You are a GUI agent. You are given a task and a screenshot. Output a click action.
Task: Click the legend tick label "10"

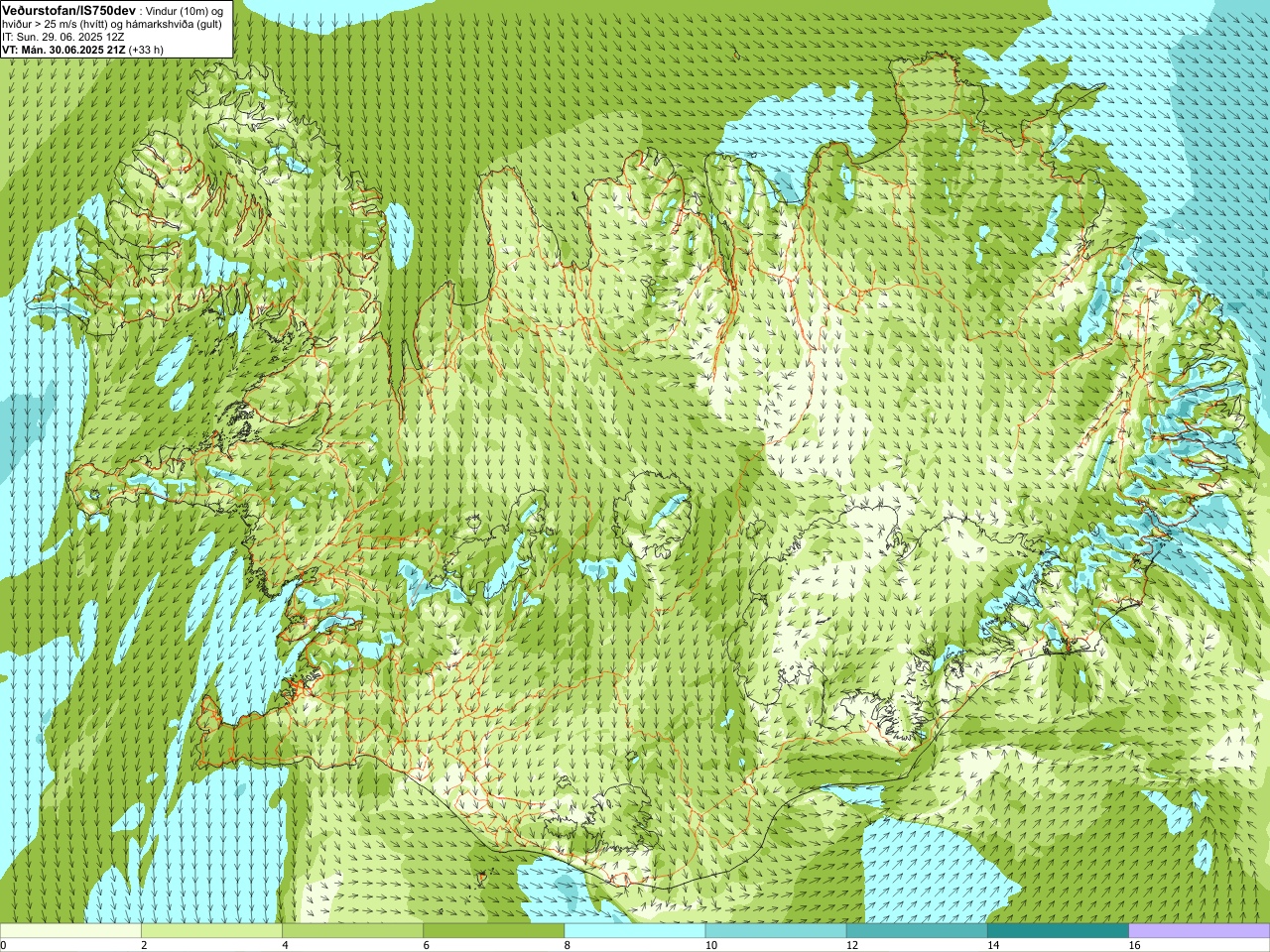coord(710,945)
